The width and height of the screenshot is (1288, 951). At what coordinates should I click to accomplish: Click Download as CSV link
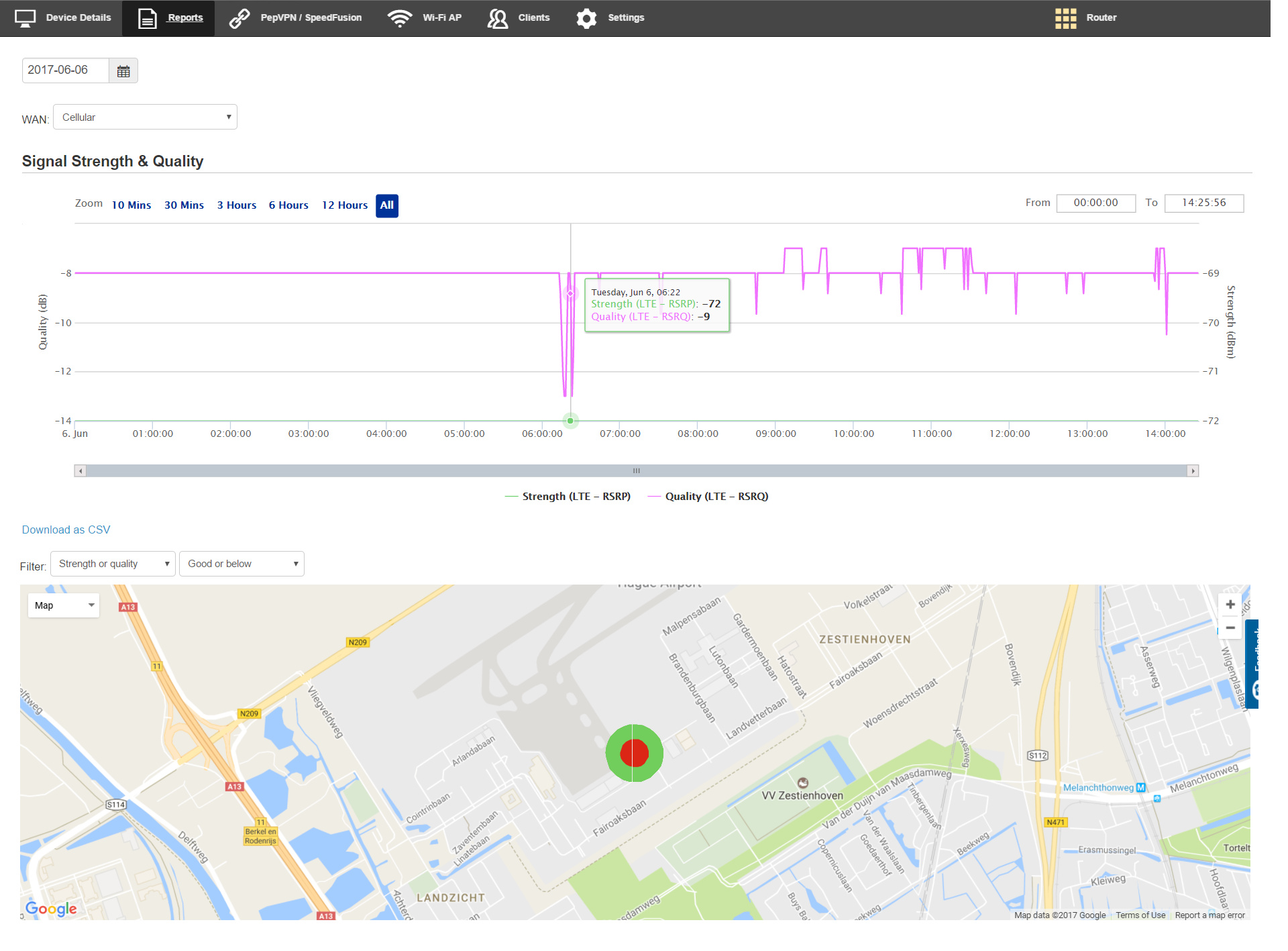(x=66, y=530)
